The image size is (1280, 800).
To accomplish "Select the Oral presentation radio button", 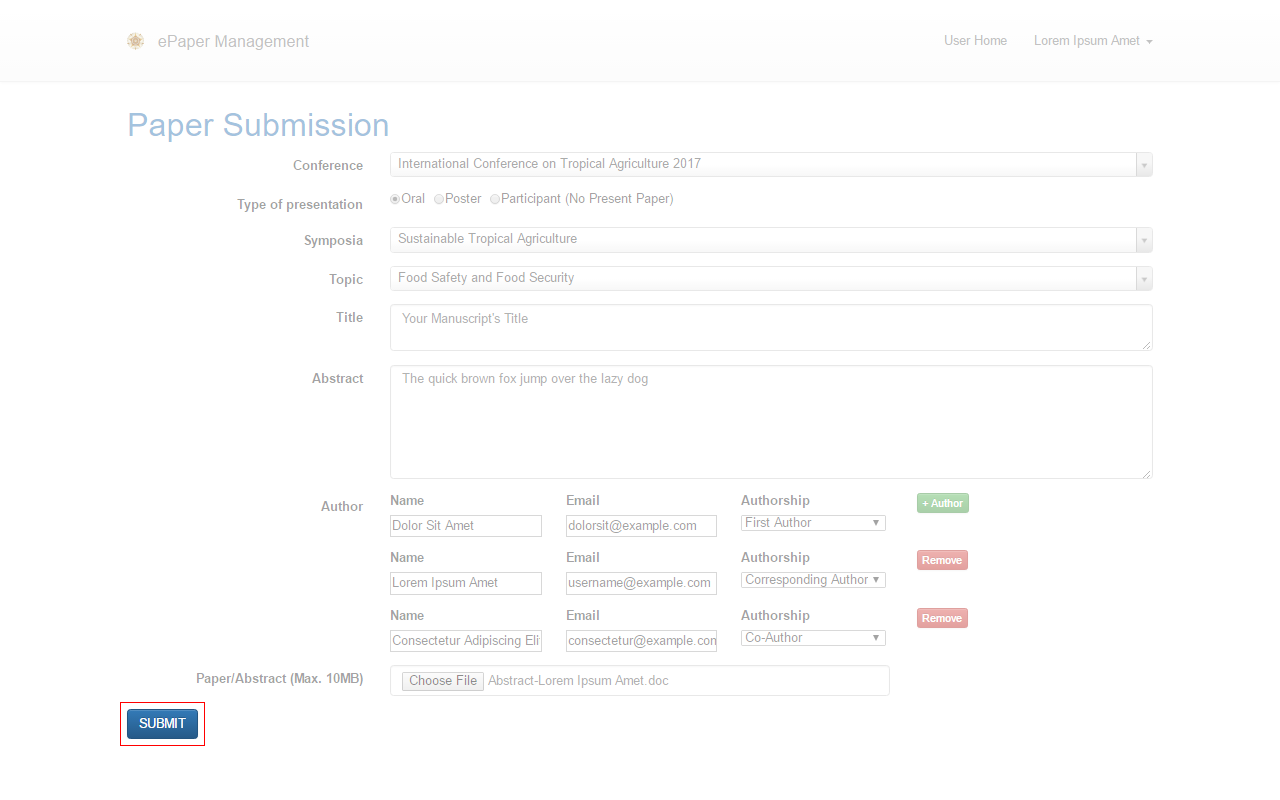I will coord(395,199).
